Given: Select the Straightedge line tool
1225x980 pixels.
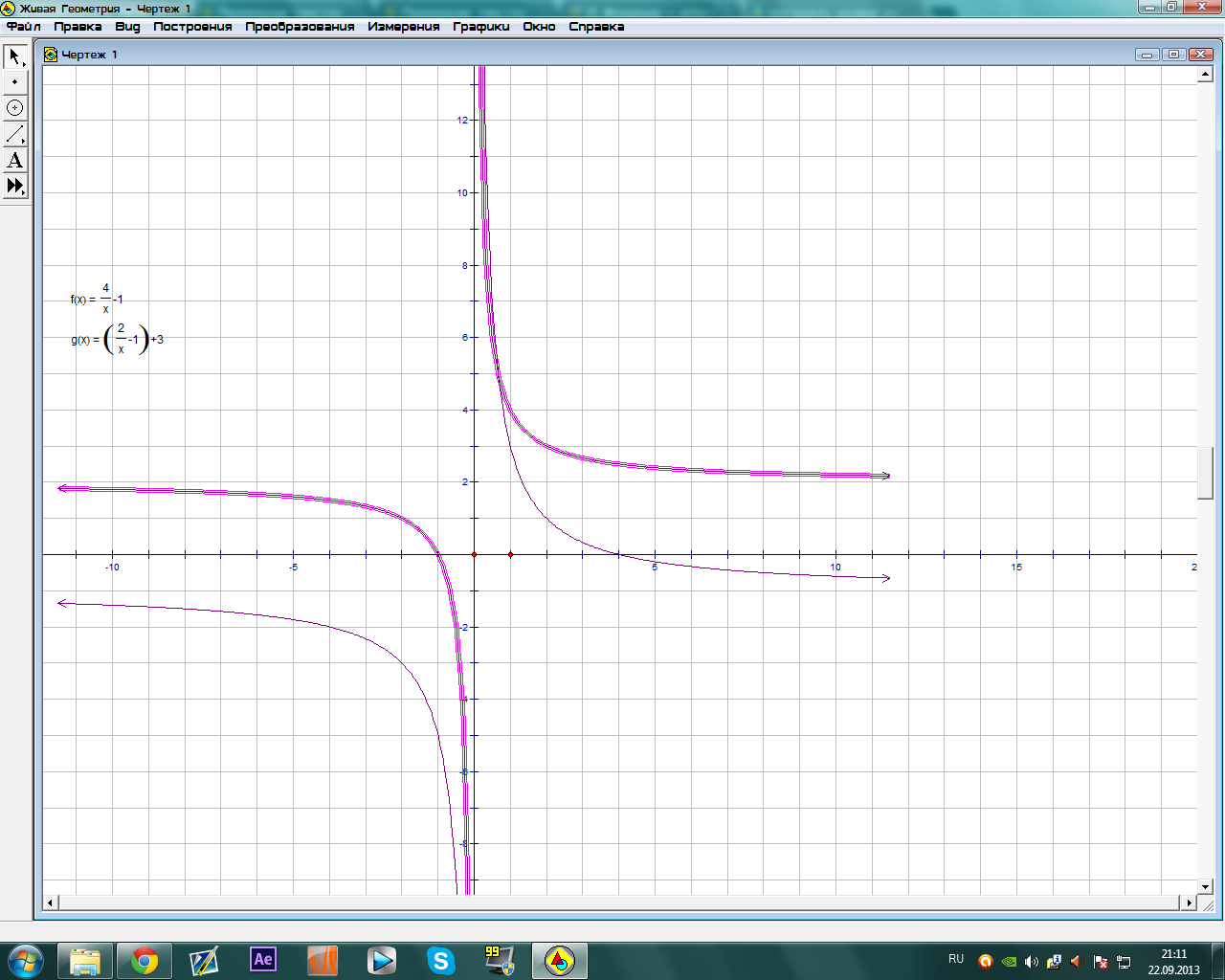Looking at the screenshot, I should tap(15, 134).
